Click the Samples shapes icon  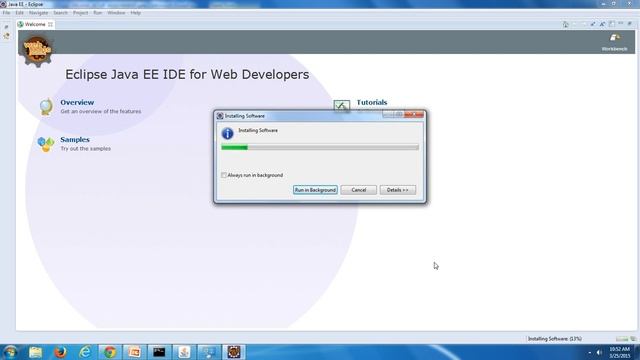click(46, 144)
